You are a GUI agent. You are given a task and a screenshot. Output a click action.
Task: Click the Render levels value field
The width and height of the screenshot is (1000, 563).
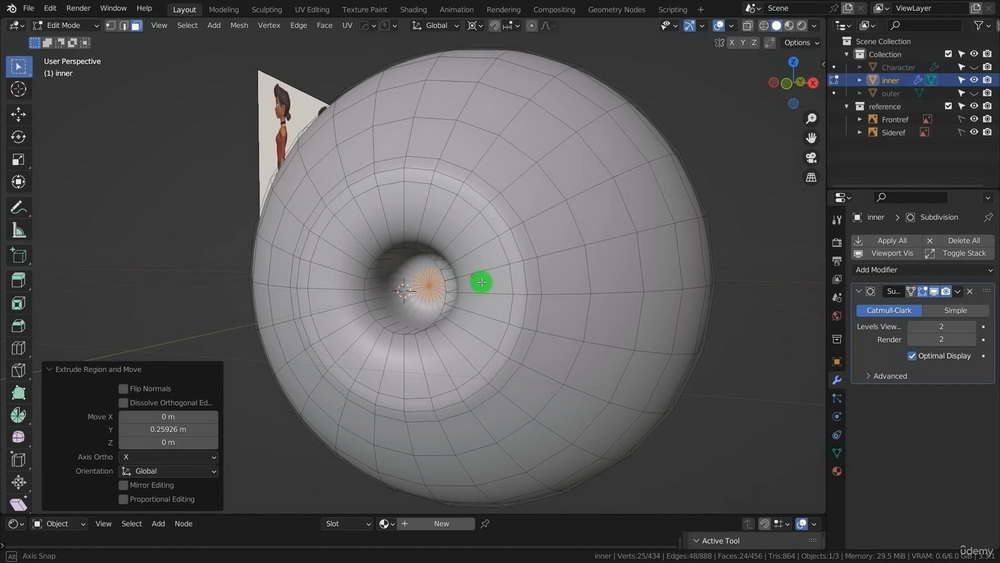[941, 340]
